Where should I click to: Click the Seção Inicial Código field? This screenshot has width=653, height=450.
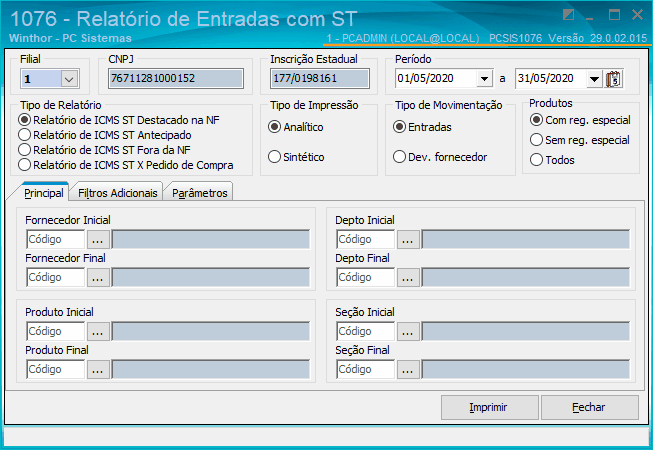366,332
